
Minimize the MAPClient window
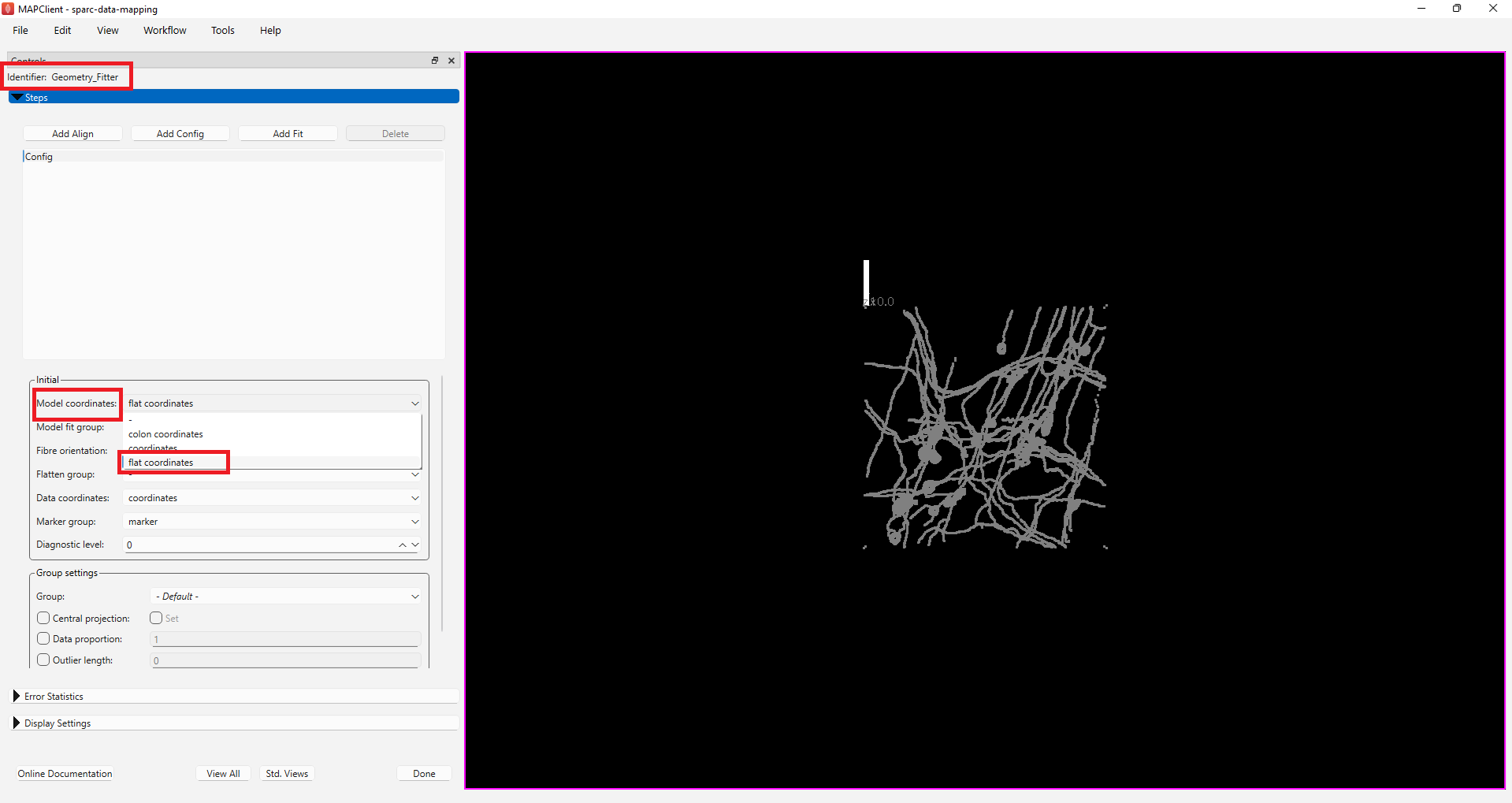(1421, 9)
